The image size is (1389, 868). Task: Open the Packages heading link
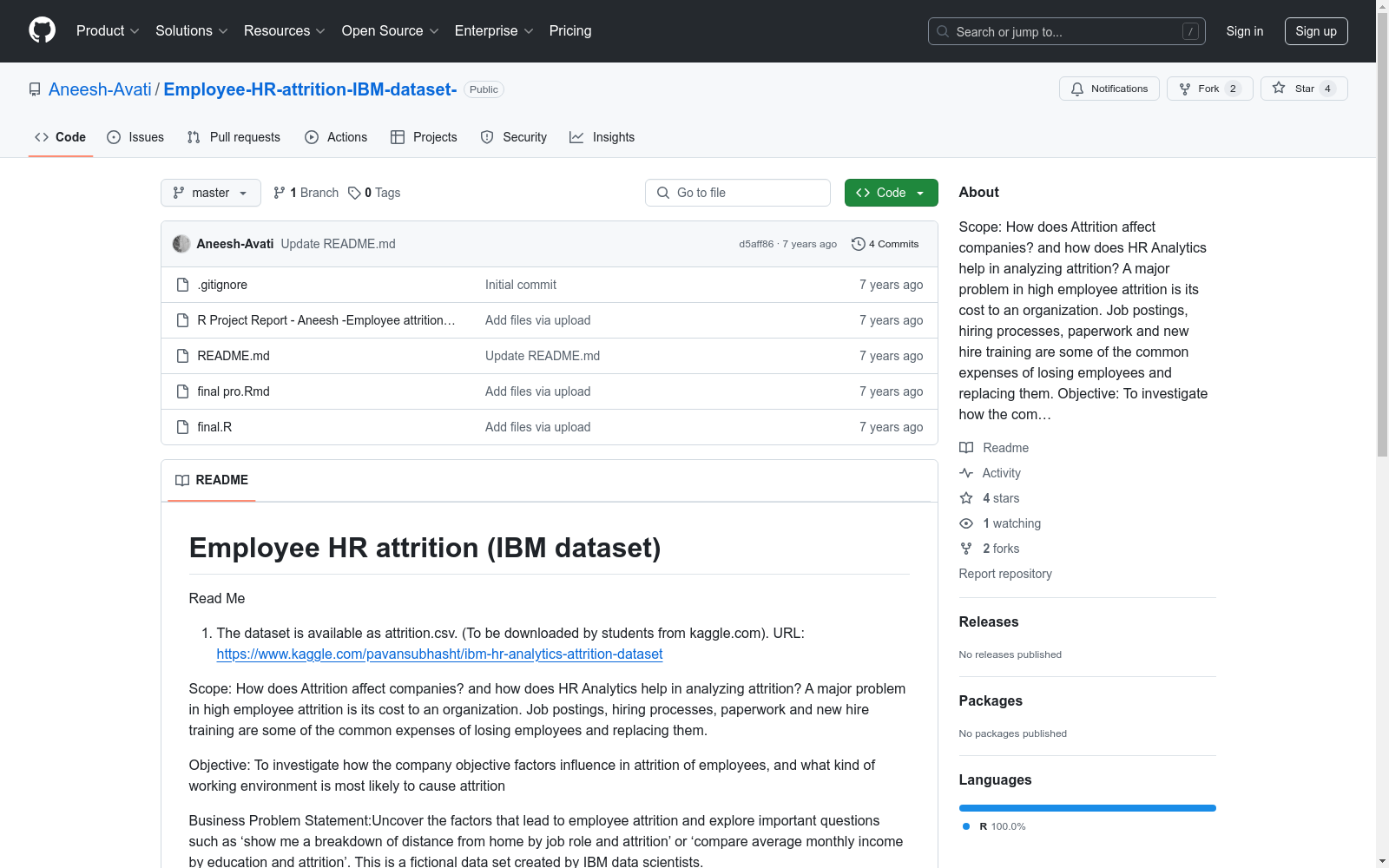tap(991, 700)
